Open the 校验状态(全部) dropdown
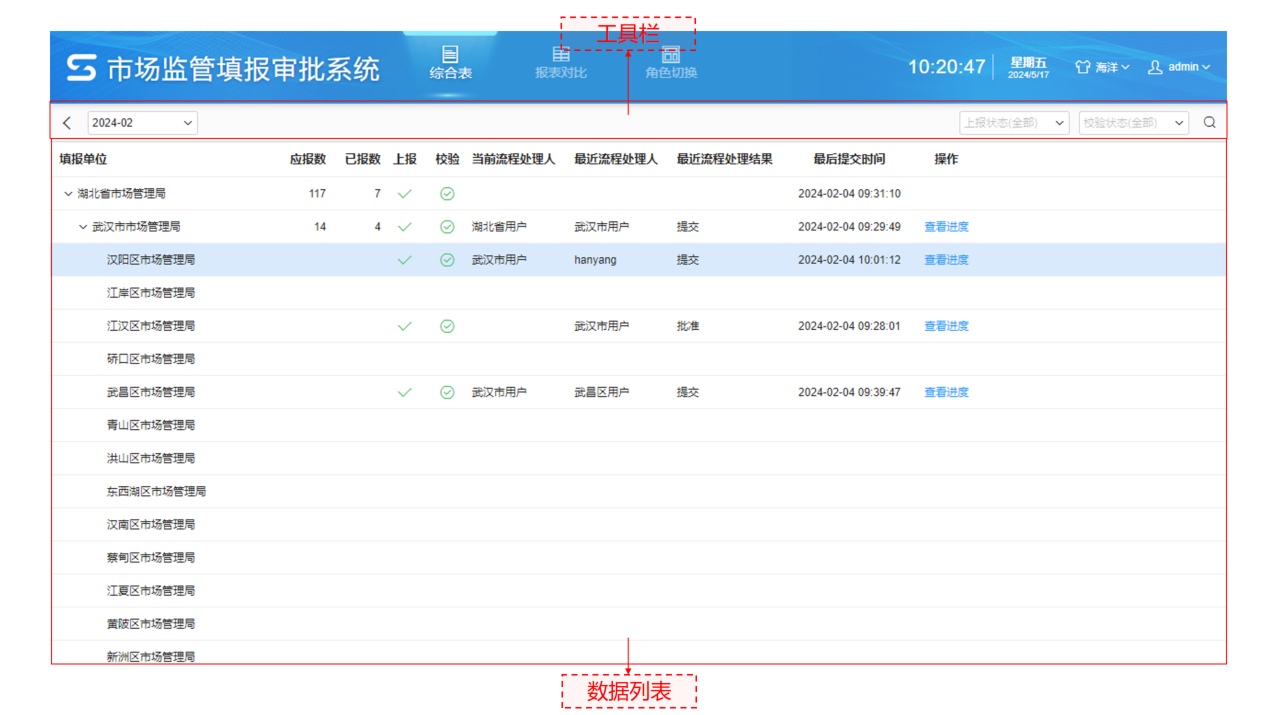 [1133, 121]
